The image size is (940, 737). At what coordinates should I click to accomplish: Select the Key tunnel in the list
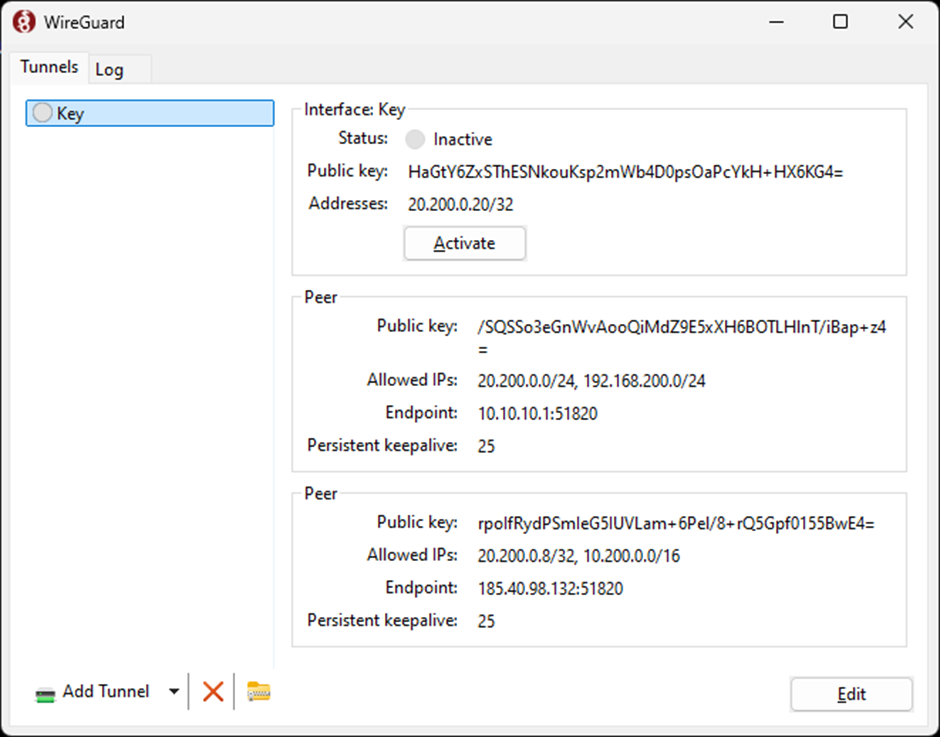pyautogui.click(x=150, y=113)
